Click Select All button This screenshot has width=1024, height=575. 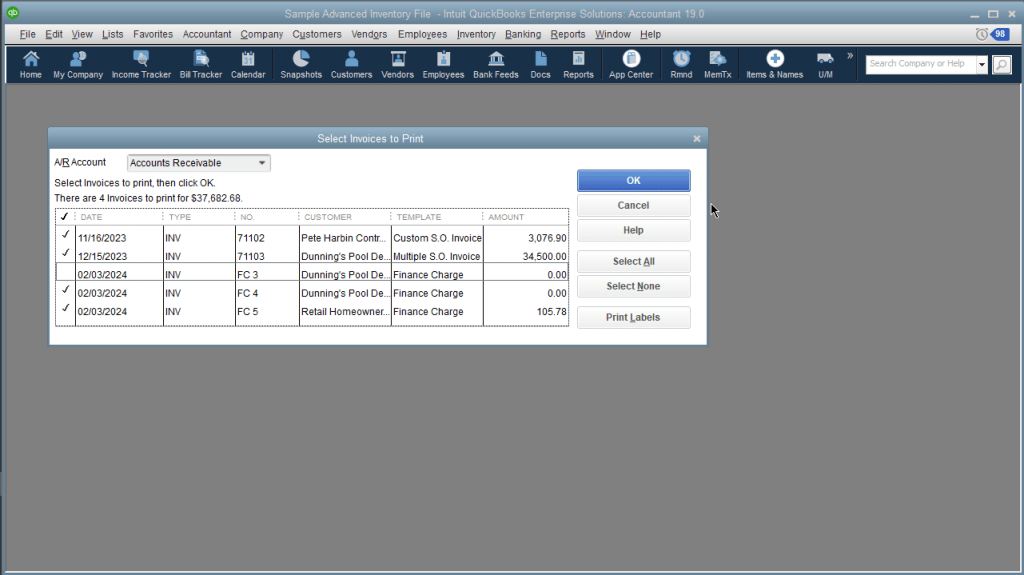[x=633, y=261]
